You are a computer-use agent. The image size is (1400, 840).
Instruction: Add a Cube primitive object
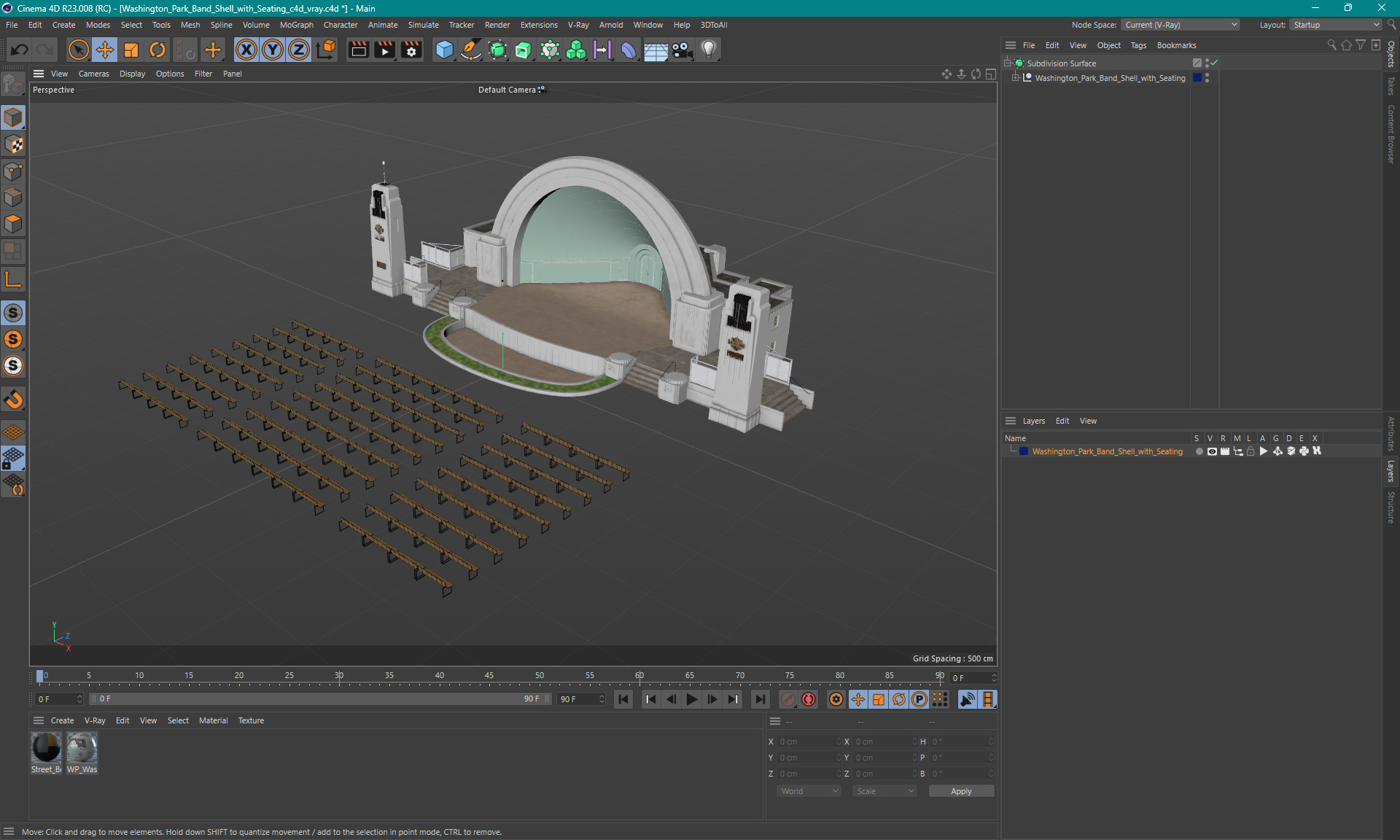pyautogui.click(x=444, y=50)
